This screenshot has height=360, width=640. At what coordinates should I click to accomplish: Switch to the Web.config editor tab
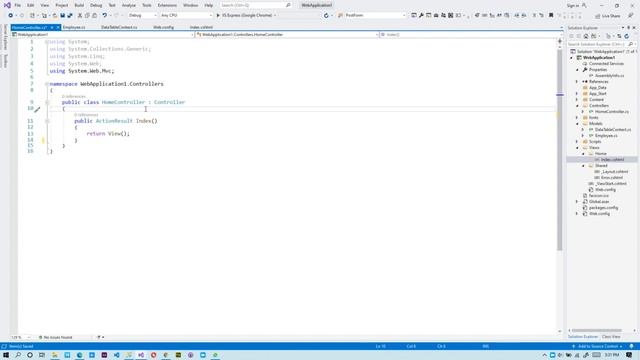163,27
